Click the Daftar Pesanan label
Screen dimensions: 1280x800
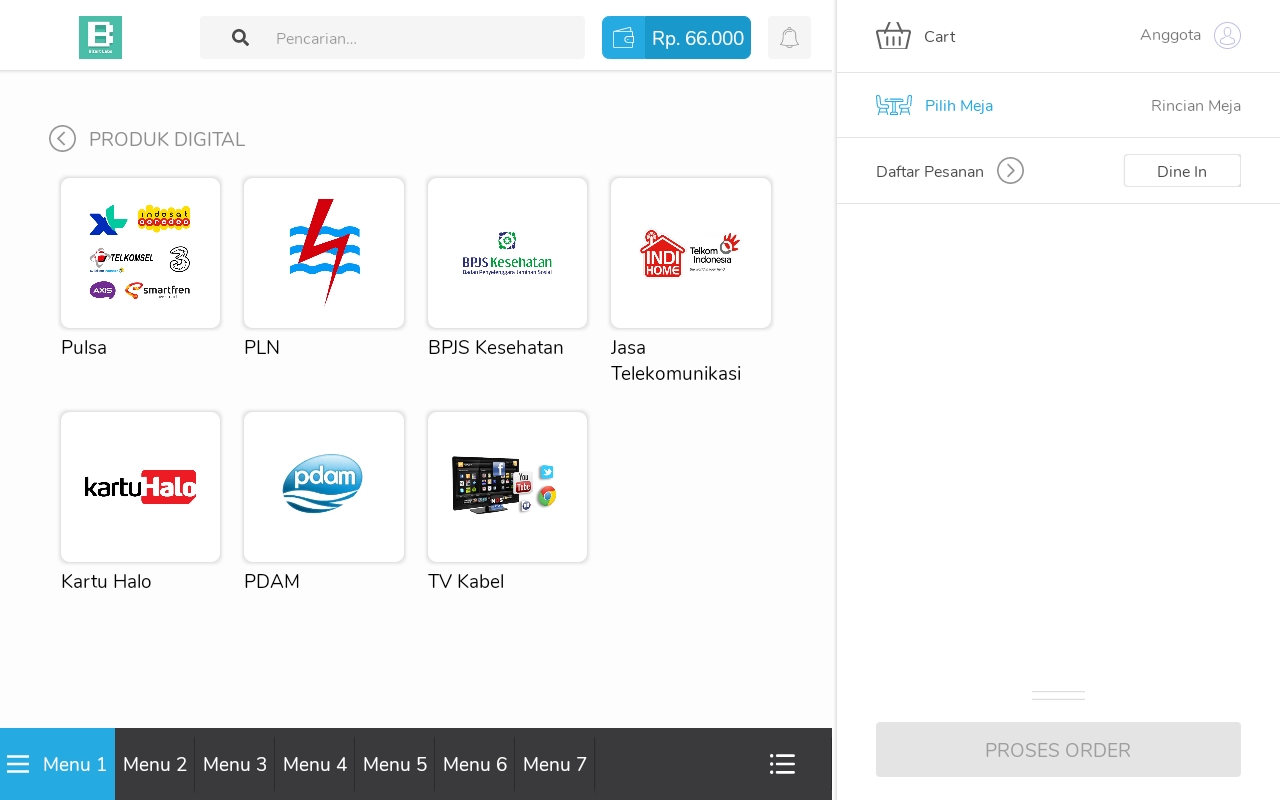point(930,172)
